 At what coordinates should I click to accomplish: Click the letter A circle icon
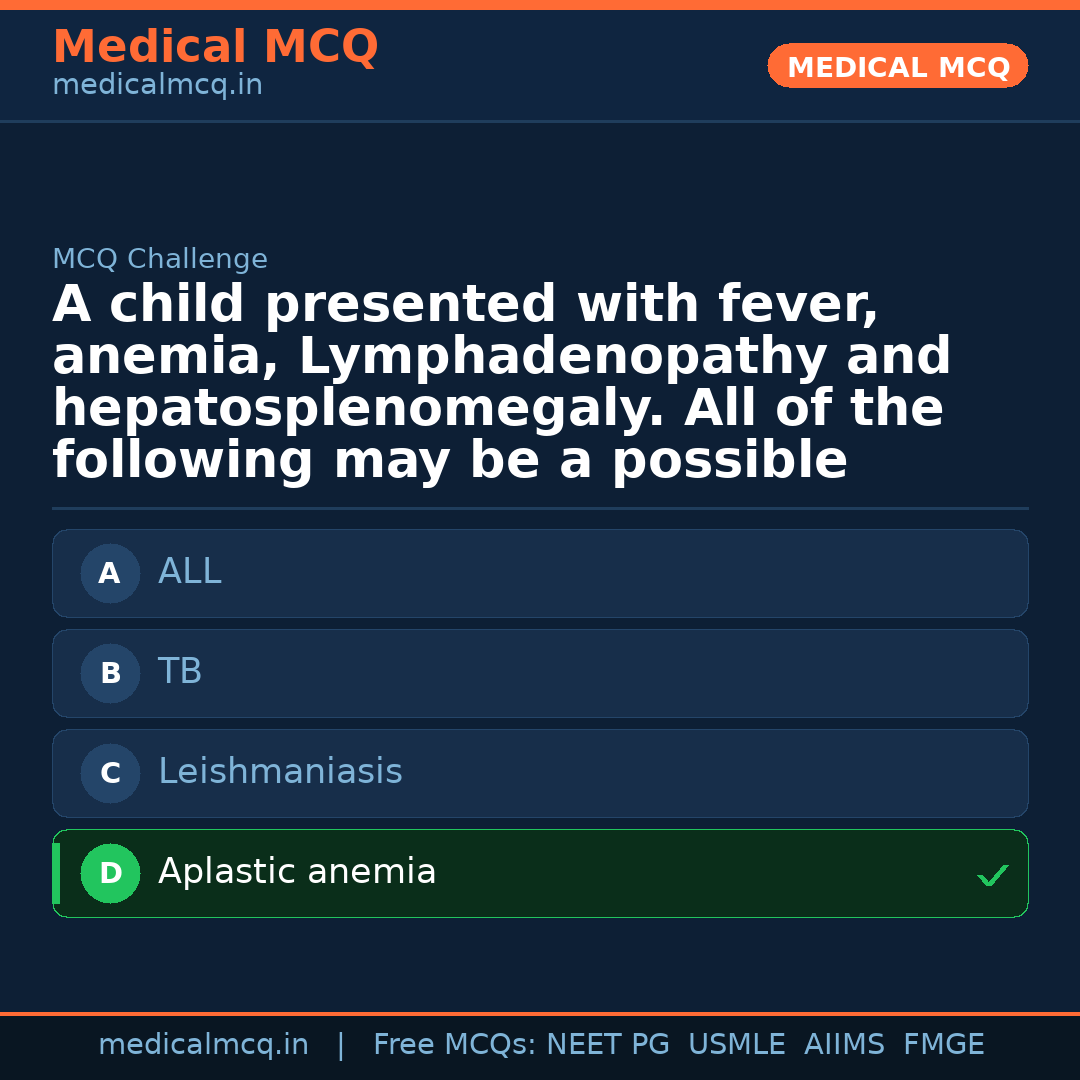point(110,573)
